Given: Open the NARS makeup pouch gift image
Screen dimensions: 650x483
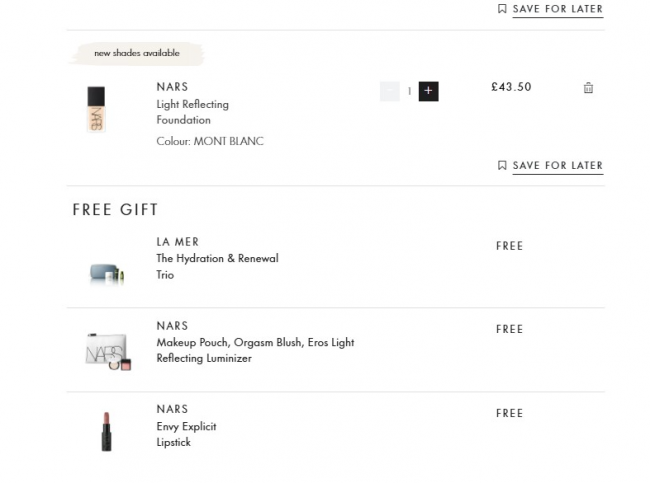Looking at the screenshot, I should click(x=107, y=351).
